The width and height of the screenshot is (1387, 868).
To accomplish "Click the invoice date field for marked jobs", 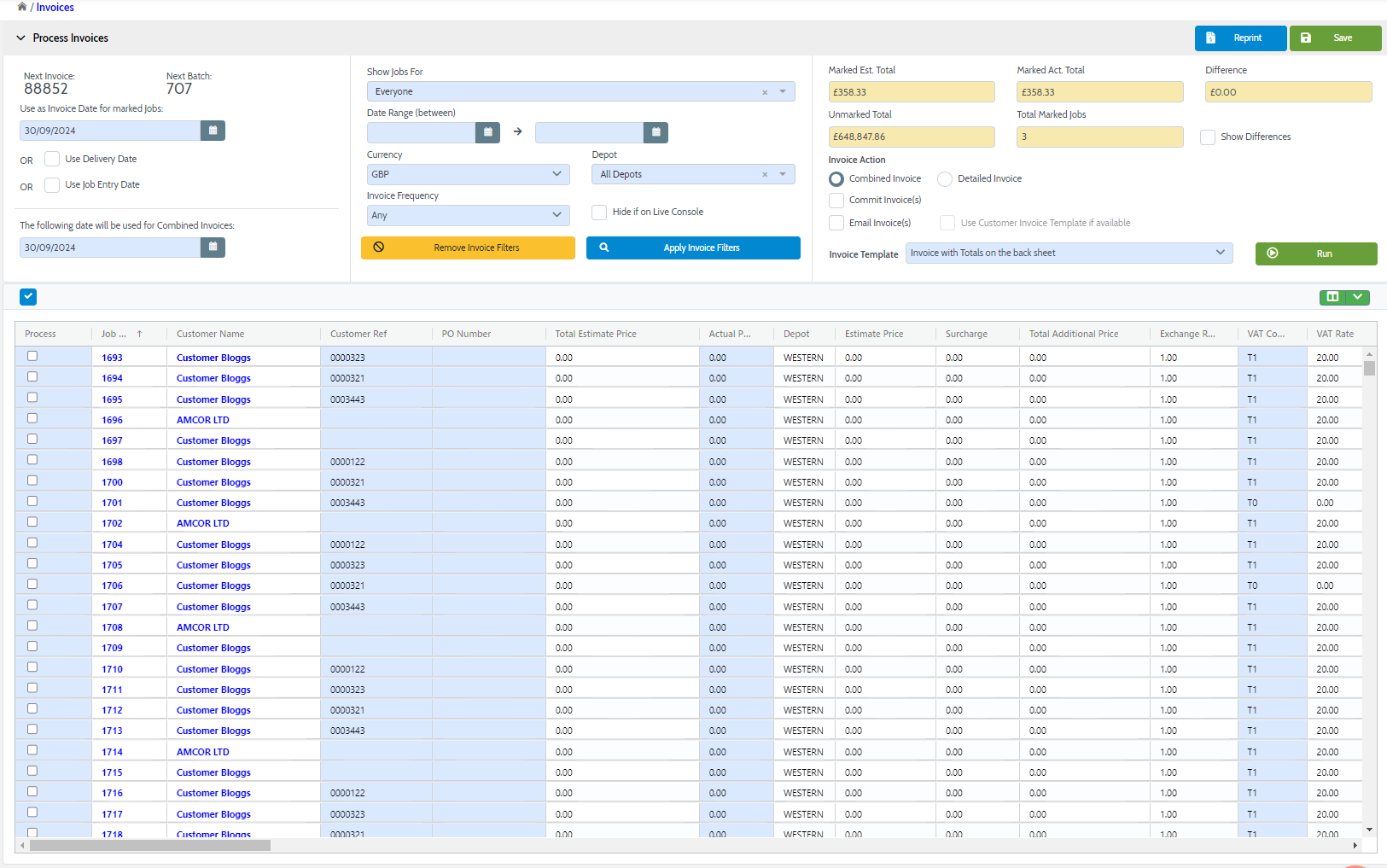I will tap(110, 131).
